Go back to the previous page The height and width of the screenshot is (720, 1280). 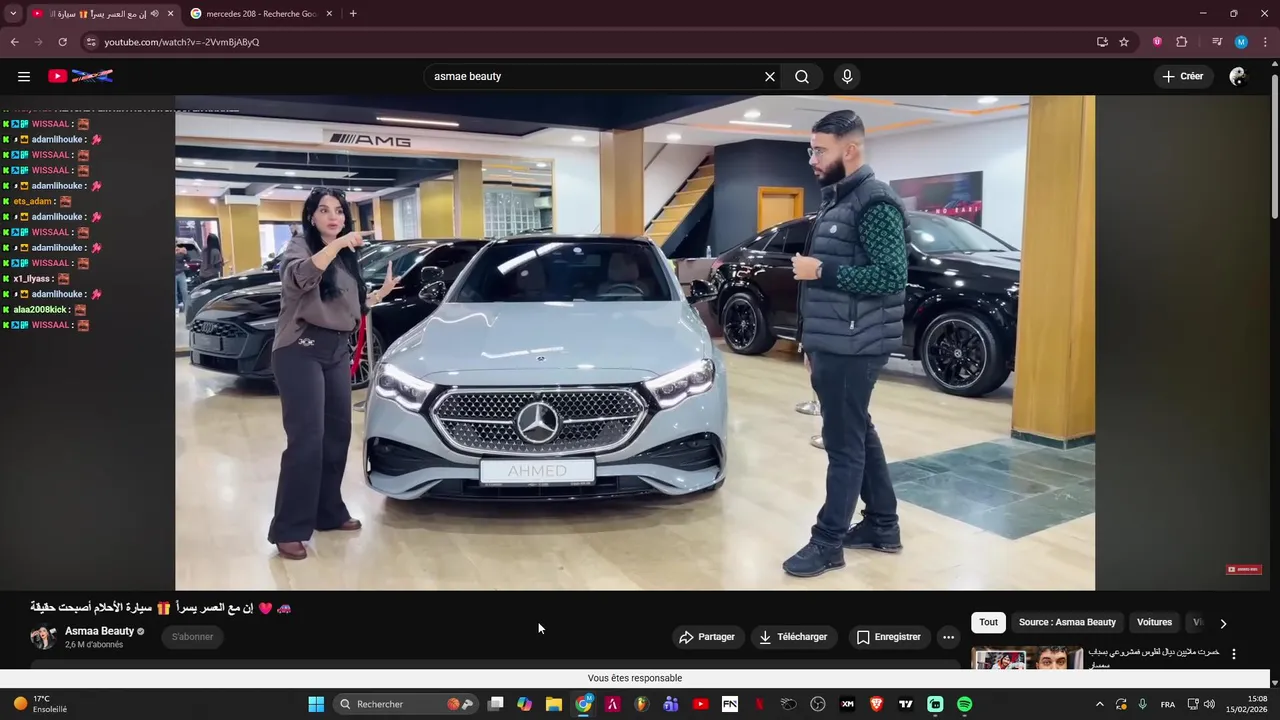[x=14, y=42]
